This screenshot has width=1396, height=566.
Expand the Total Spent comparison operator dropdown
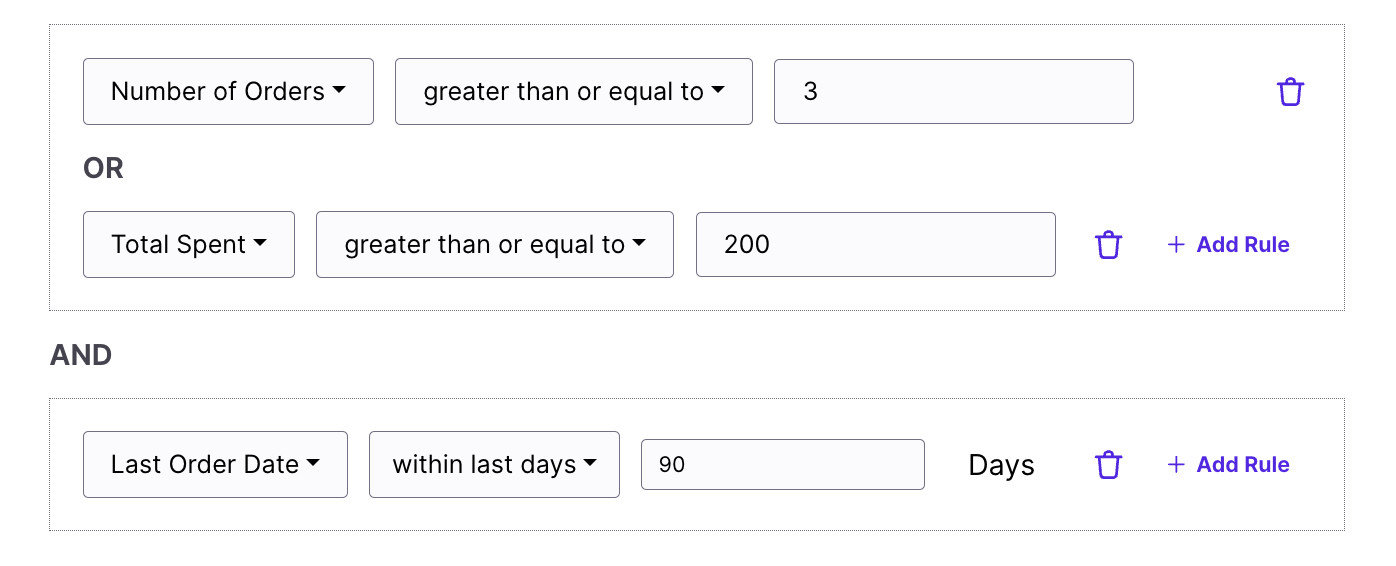coord(494,245)
